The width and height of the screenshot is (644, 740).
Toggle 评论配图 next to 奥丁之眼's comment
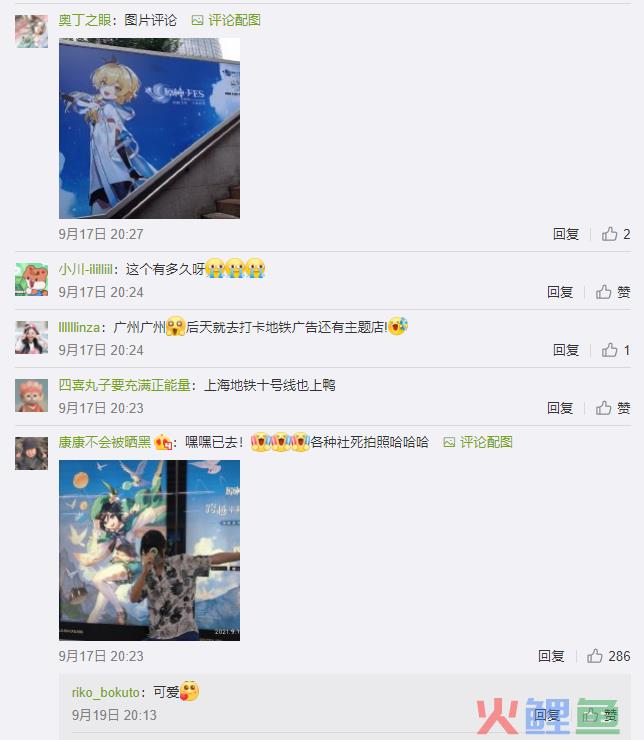(226, 20)
